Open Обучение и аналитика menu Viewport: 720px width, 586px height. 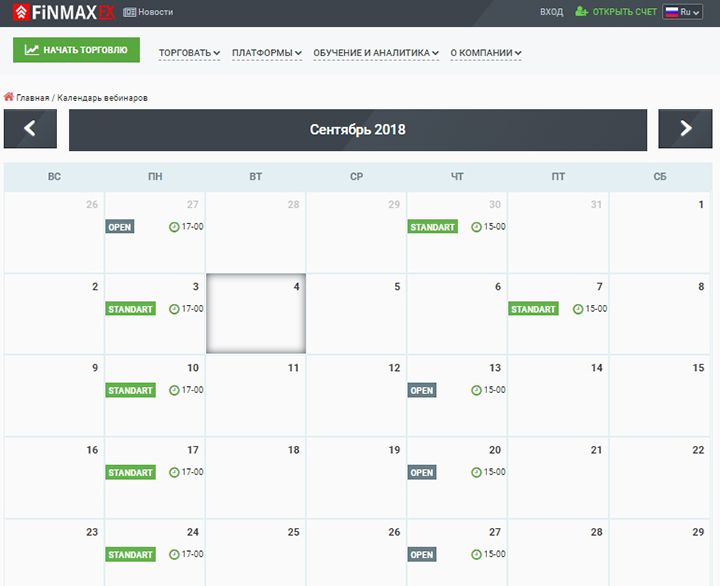[375, 53]
